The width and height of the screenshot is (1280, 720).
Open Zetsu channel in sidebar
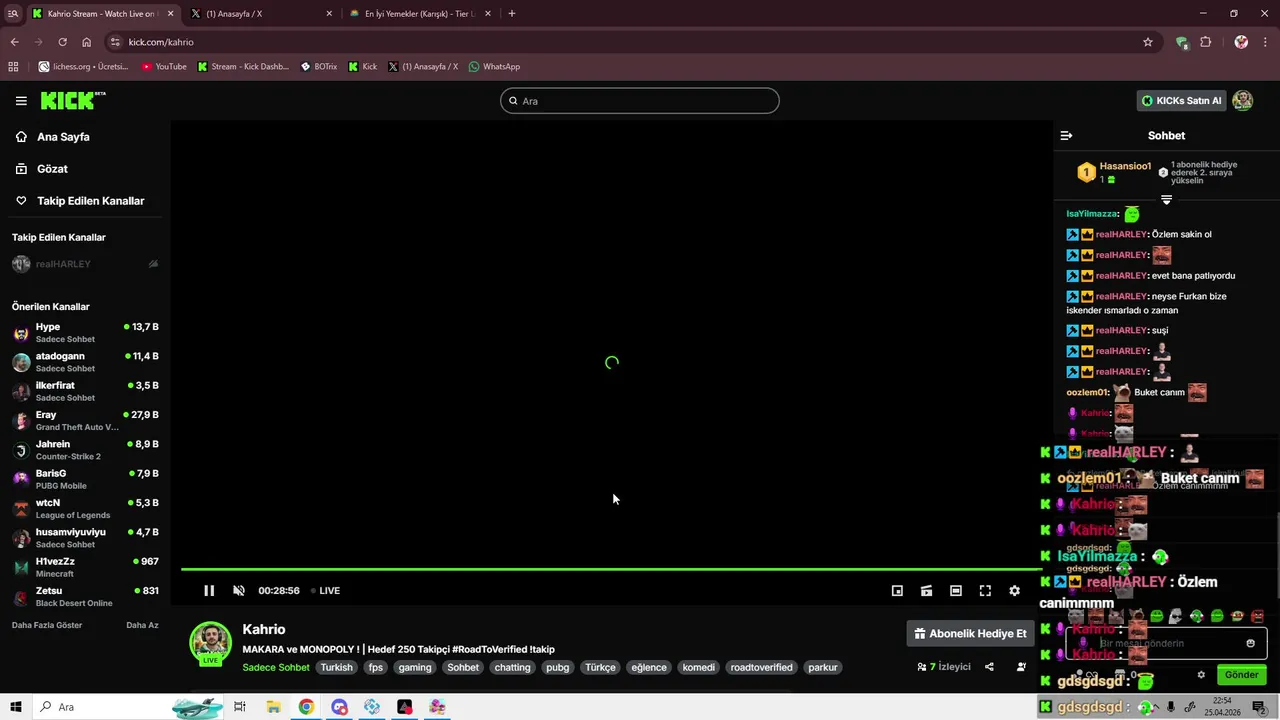85,597
